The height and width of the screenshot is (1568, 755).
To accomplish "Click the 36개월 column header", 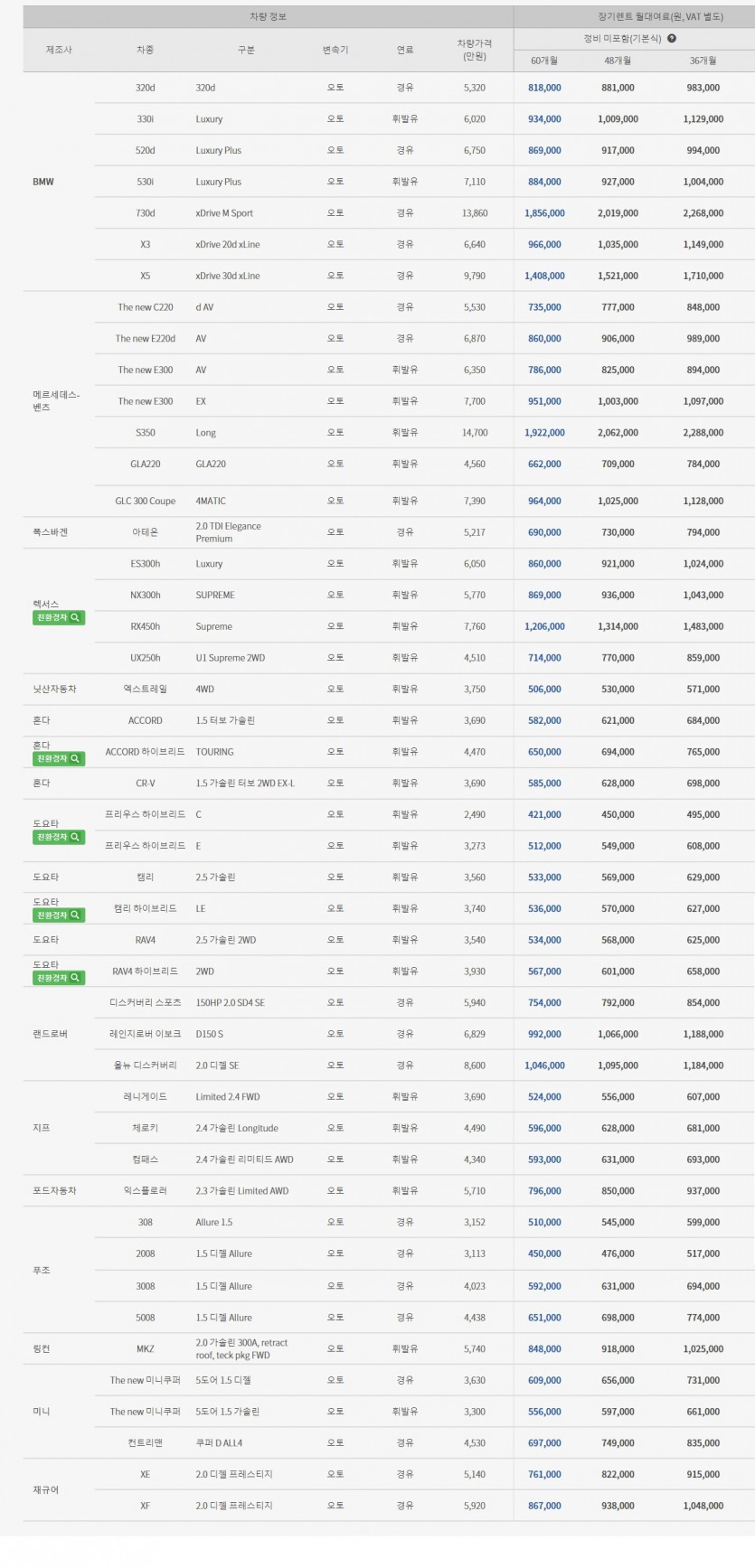I will 703,61.
